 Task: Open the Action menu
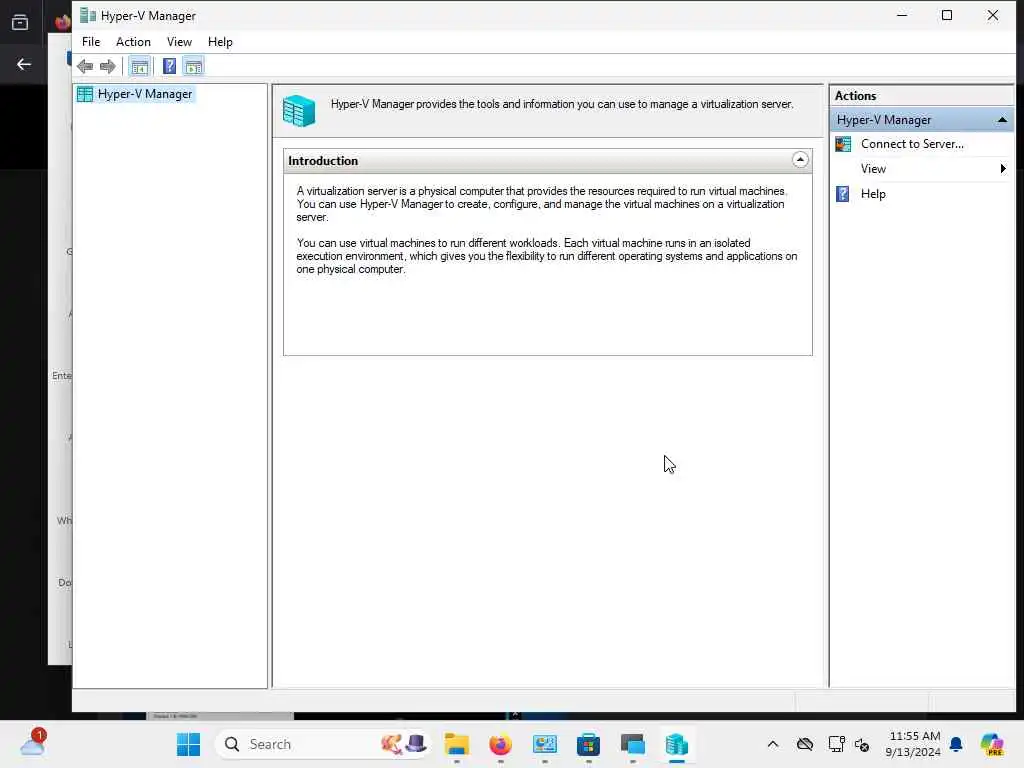click(133, 42)
